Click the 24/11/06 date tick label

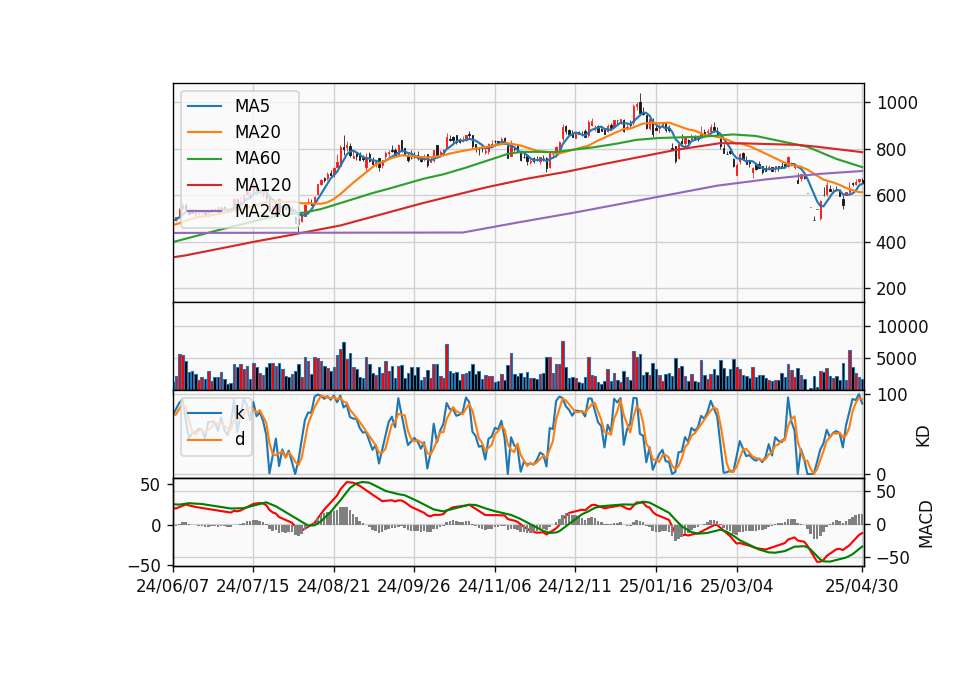(x=495, y=586)
